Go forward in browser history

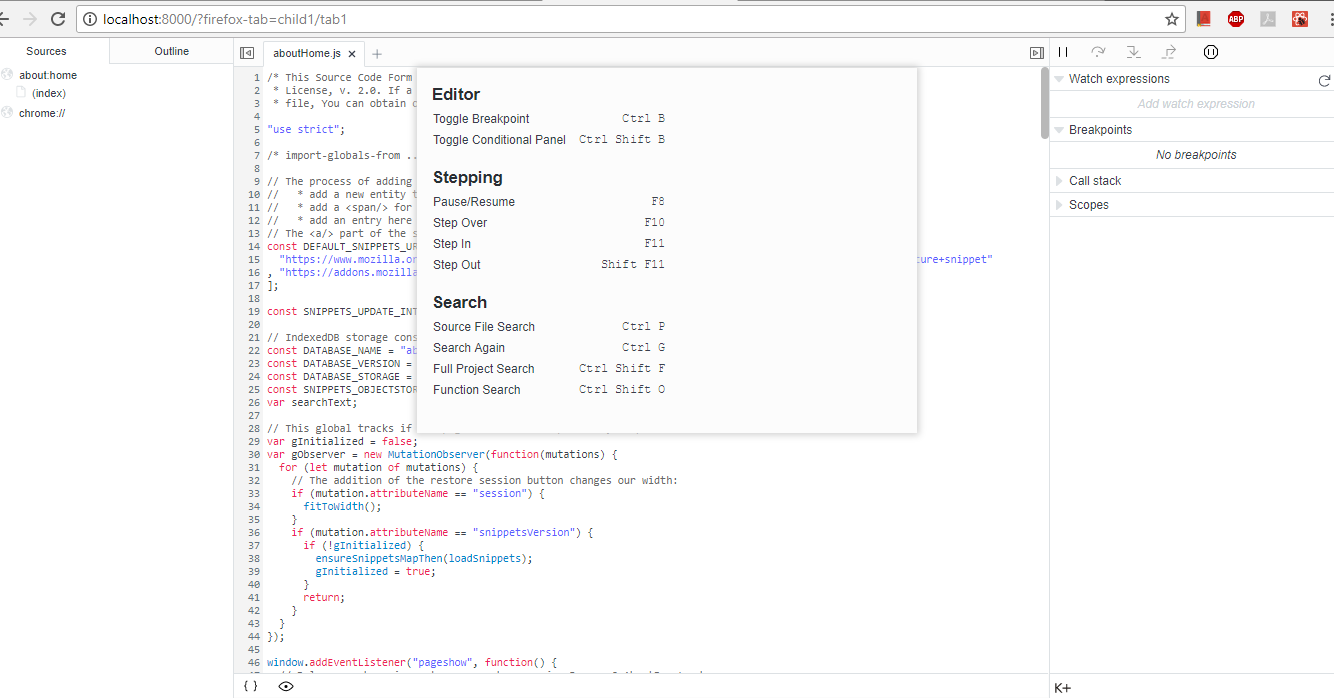coord(30,19)
